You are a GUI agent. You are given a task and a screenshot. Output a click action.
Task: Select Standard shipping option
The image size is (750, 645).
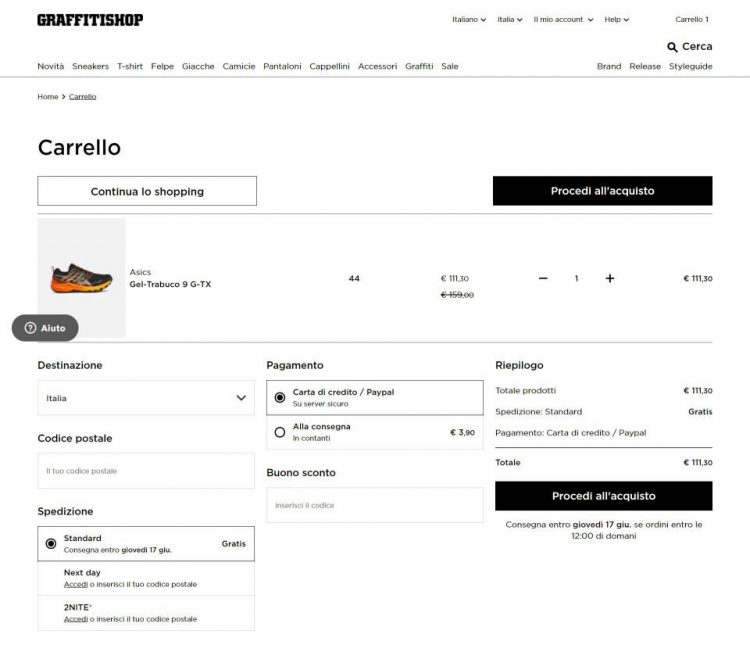(x=51, y=543)
